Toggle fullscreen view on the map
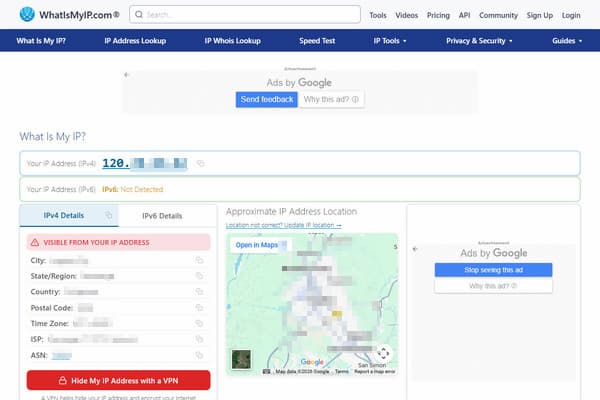Image resolution: width=600 pixels, height=400 pixels. [x=383, y=353]
